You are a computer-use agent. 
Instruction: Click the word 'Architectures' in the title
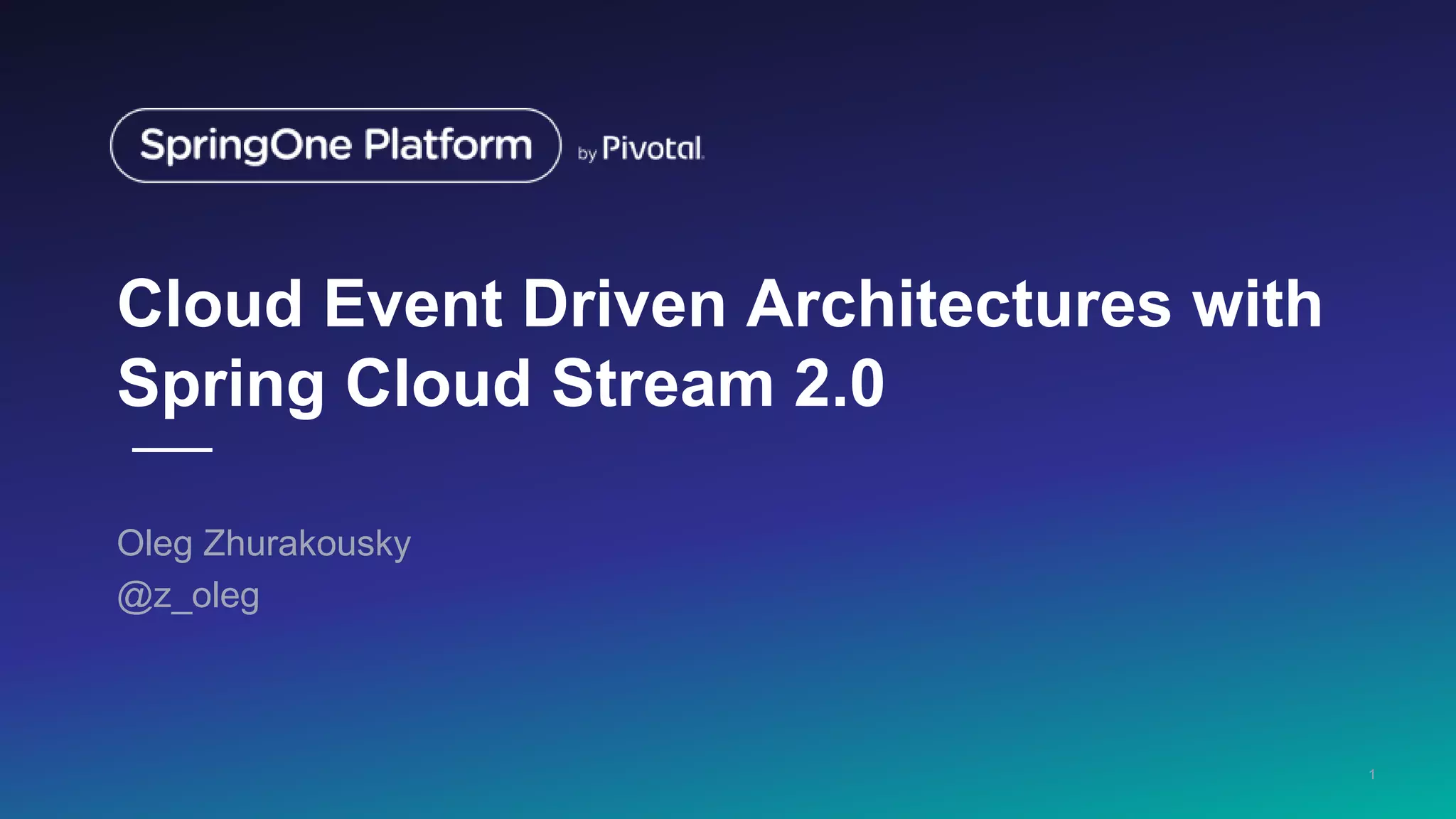[958, 304]
